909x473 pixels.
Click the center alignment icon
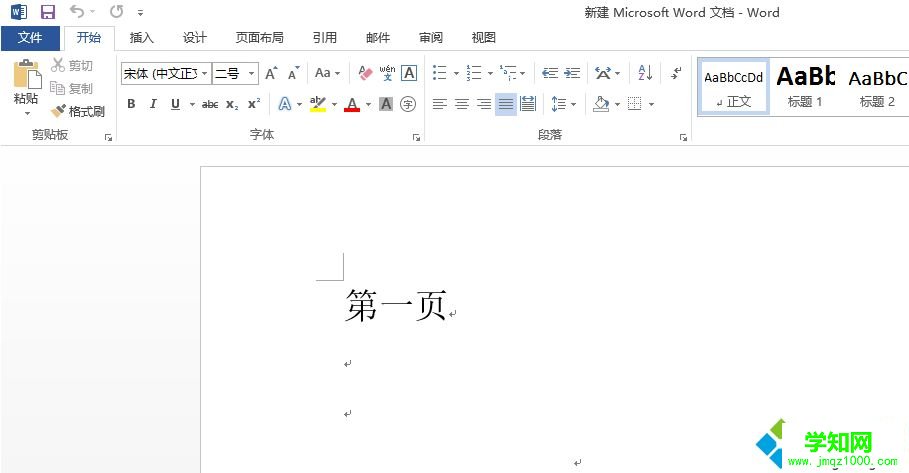pyautogui.click(x=461, y=104)
